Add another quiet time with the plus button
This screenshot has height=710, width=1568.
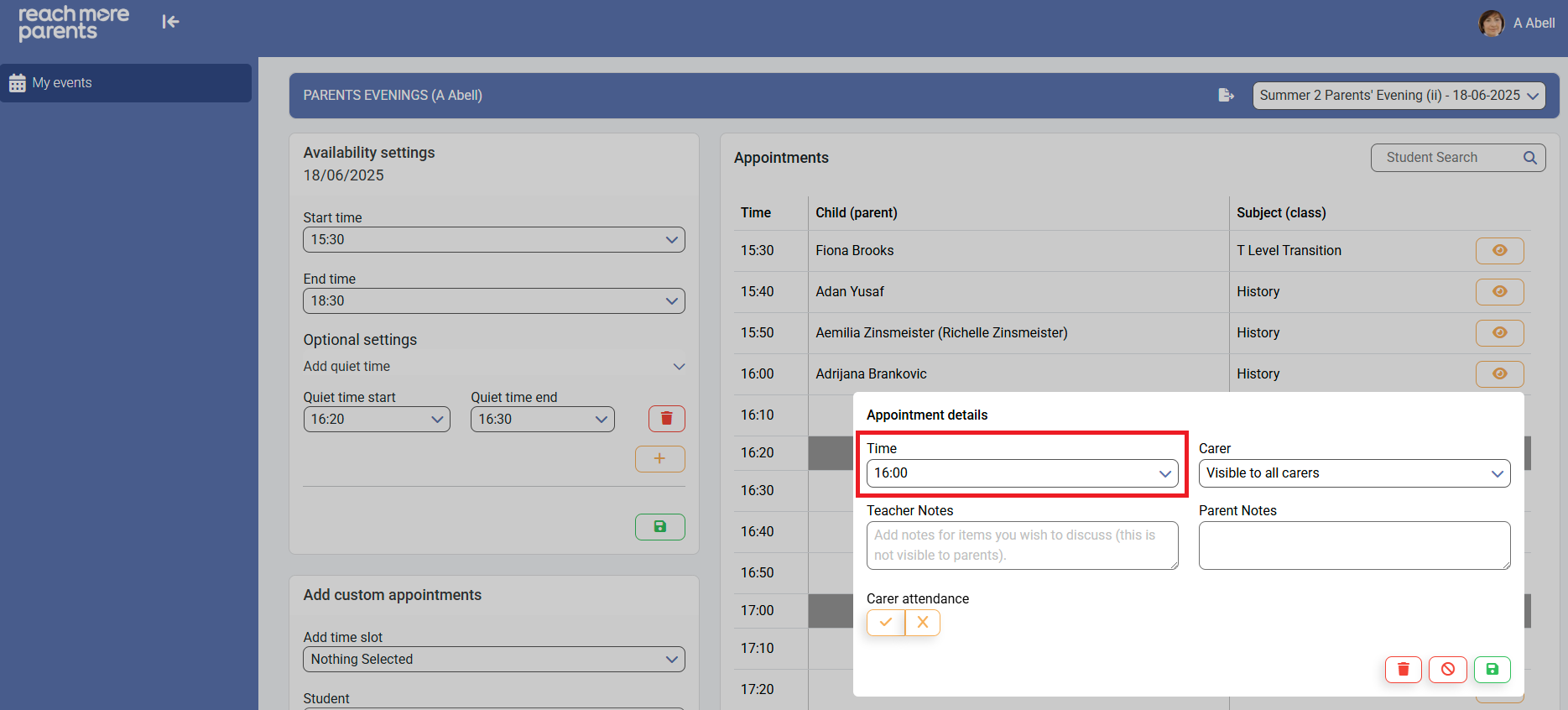pos(659,459)
